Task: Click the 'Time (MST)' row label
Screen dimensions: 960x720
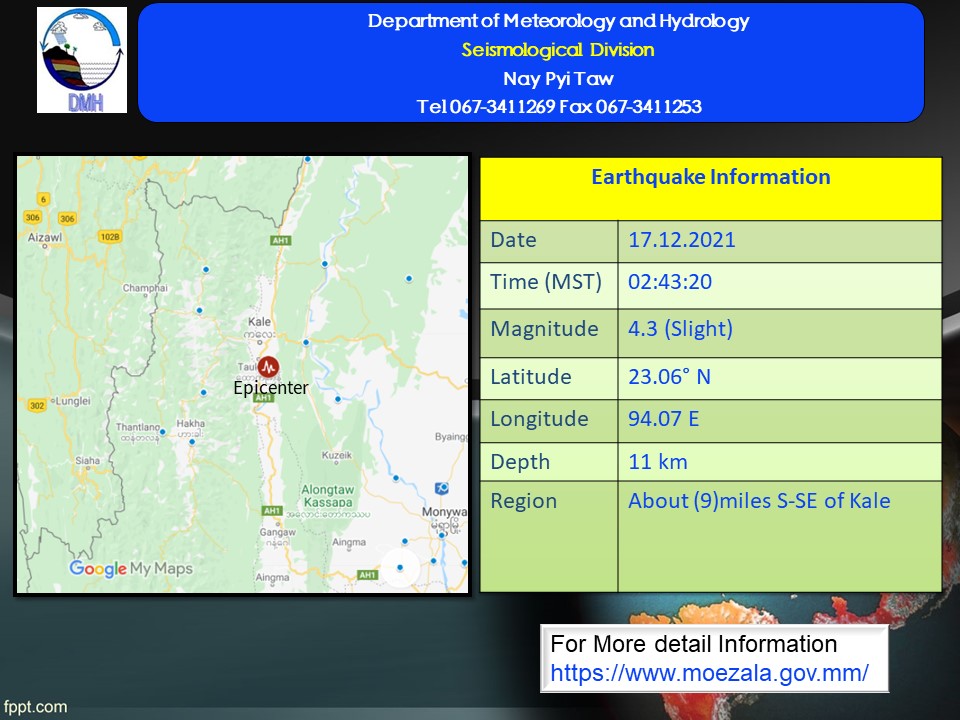Action: (546, 282)
